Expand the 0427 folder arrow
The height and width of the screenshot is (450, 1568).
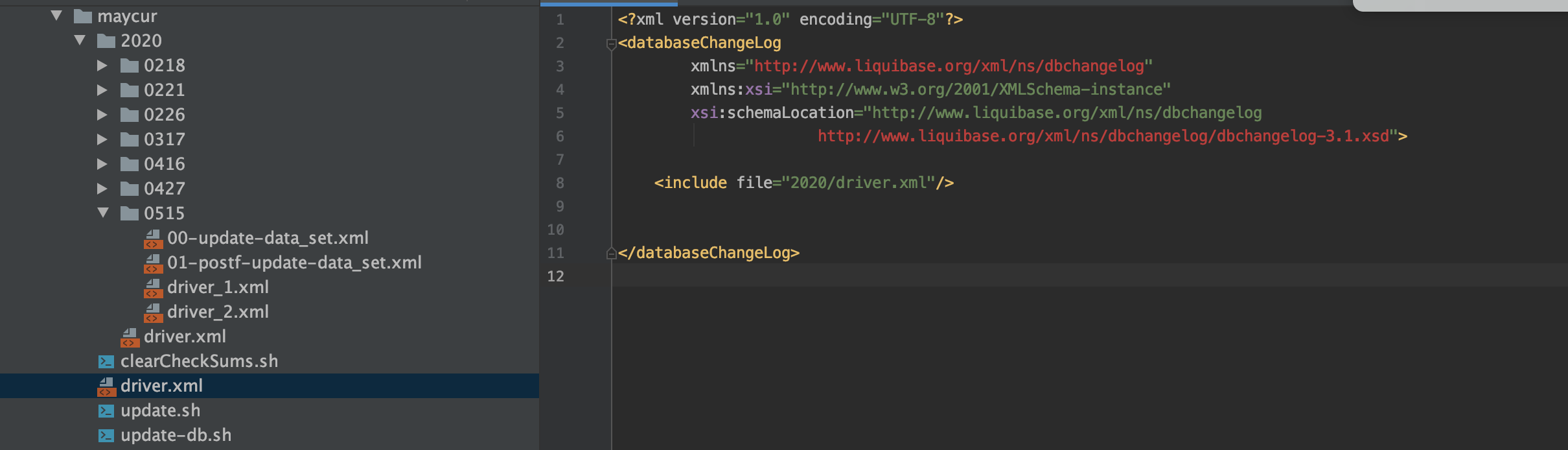[102, 189]
